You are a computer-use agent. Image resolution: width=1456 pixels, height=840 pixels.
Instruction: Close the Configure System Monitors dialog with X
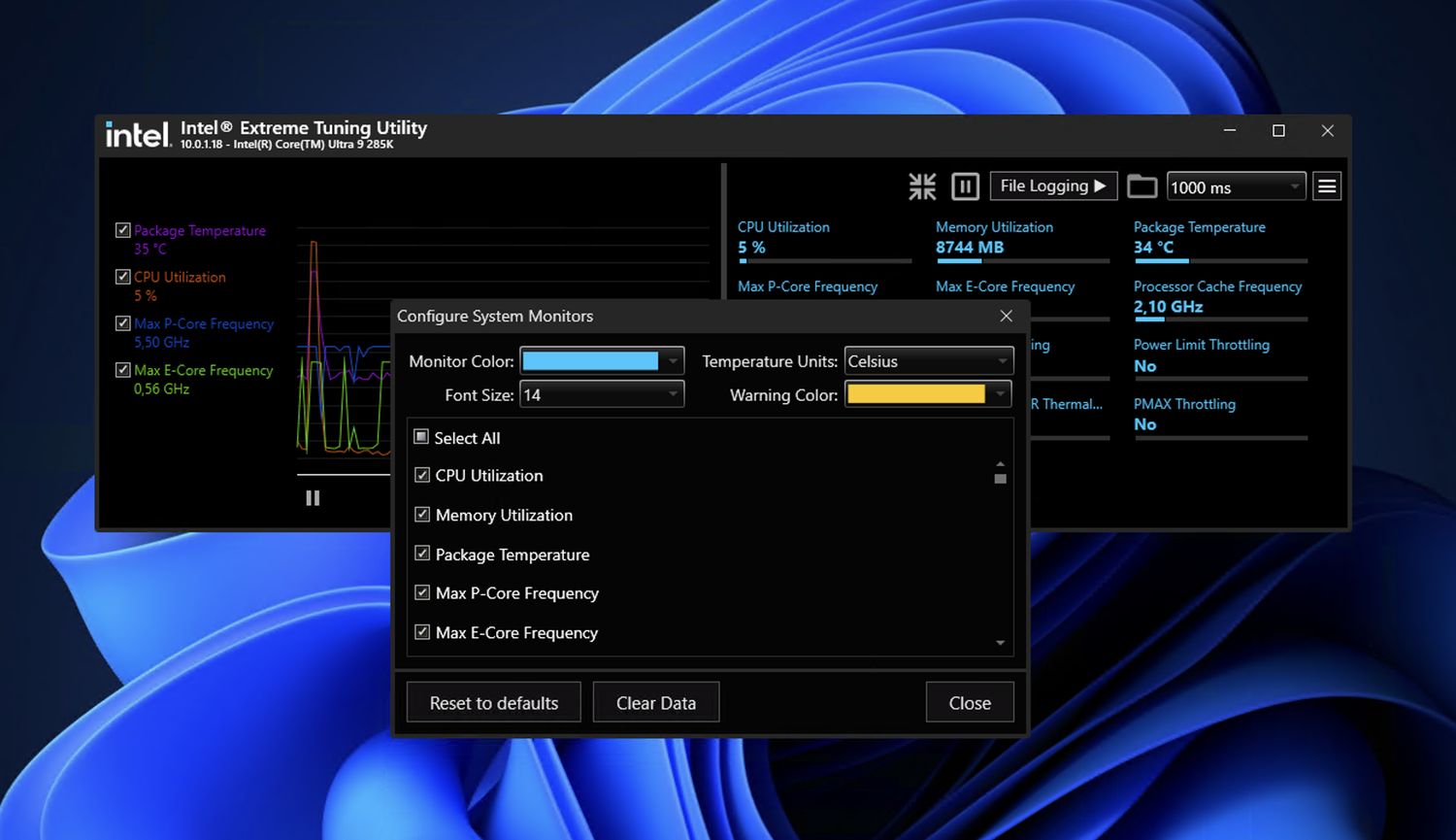pos(1007,316)
